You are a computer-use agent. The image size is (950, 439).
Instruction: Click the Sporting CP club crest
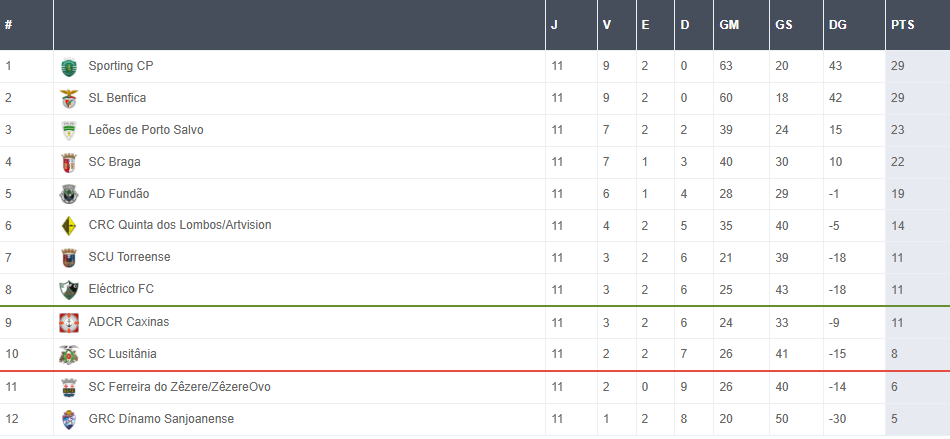click(x=68, y=67)
